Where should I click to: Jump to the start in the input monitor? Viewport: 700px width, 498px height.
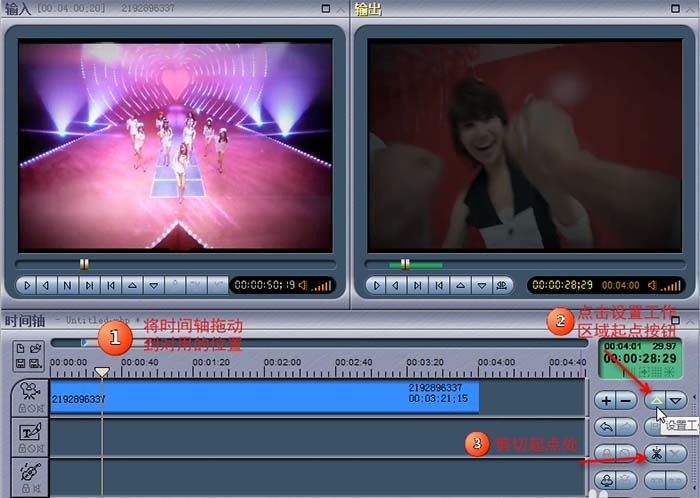(111, 285)
